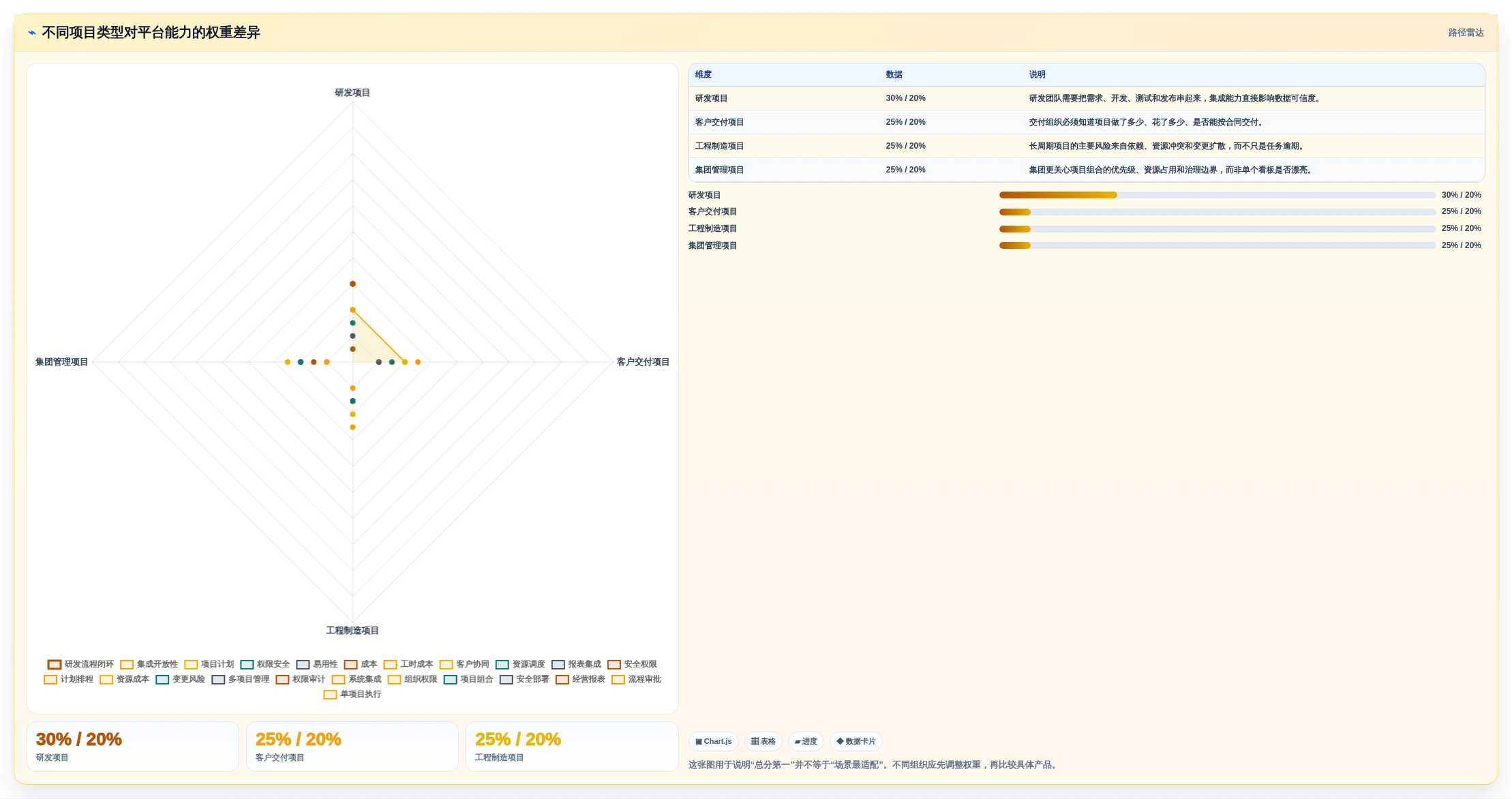The width and height of the screenshot is (1512, 799).
Task: Click 集团管理项目 axis label on radar chart
Action: tap(61, 362)
